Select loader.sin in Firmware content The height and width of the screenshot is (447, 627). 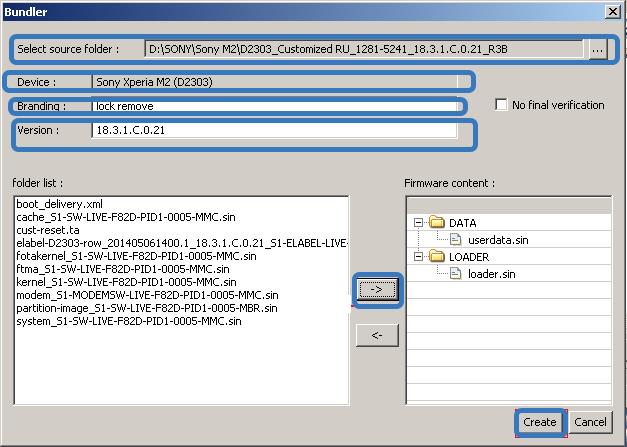point(492,274)
